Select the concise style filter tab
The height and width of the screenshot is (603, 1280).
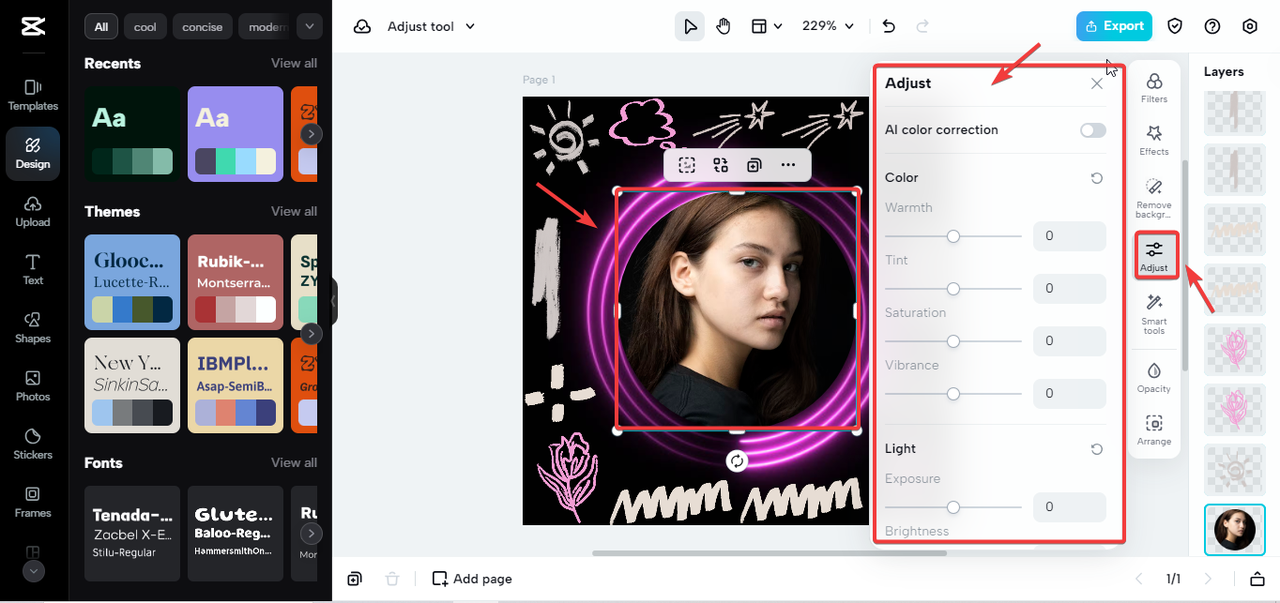tap(202, 27)
